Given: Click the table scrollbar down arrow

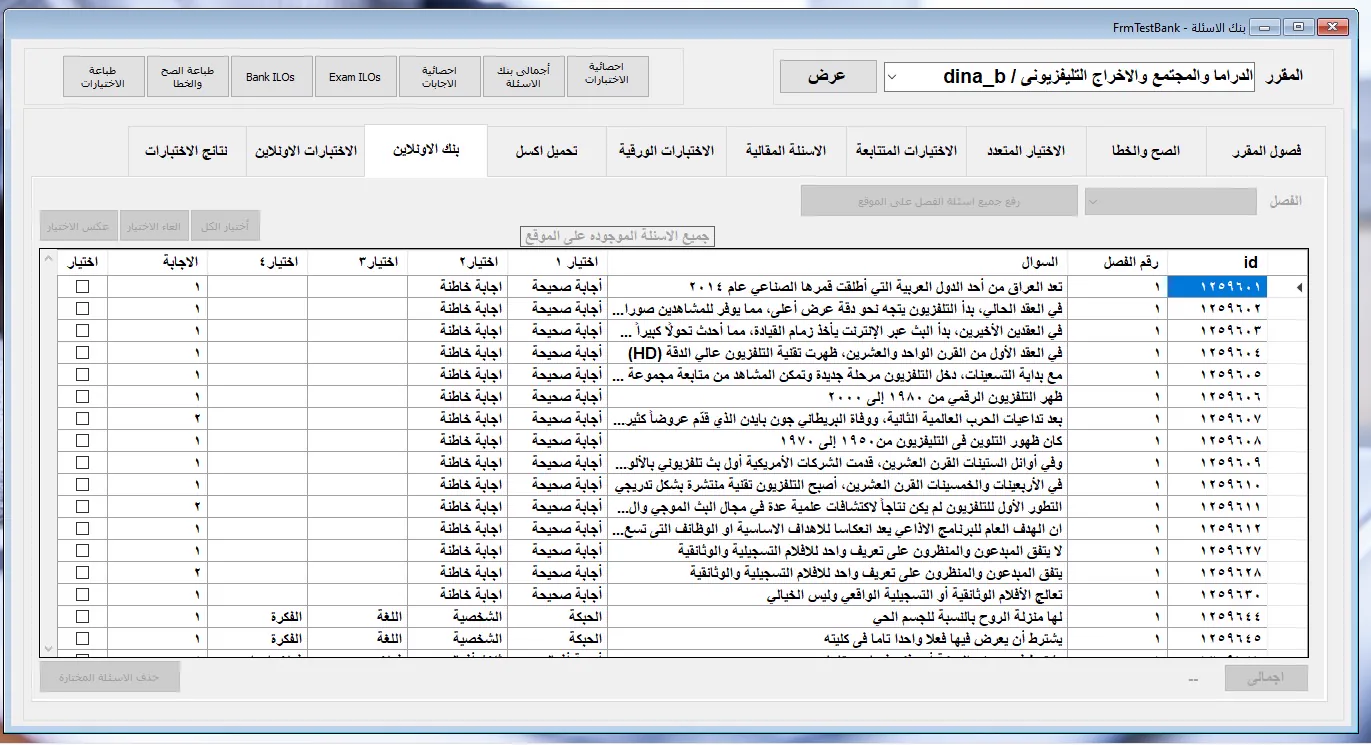Looking at the screenshot, I should click(x=49, y=649).
